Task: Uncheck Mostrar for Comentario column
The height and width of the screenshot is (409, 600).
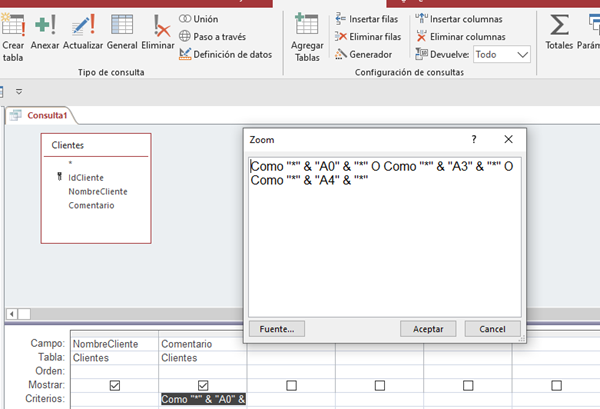Action: (203, 385)
